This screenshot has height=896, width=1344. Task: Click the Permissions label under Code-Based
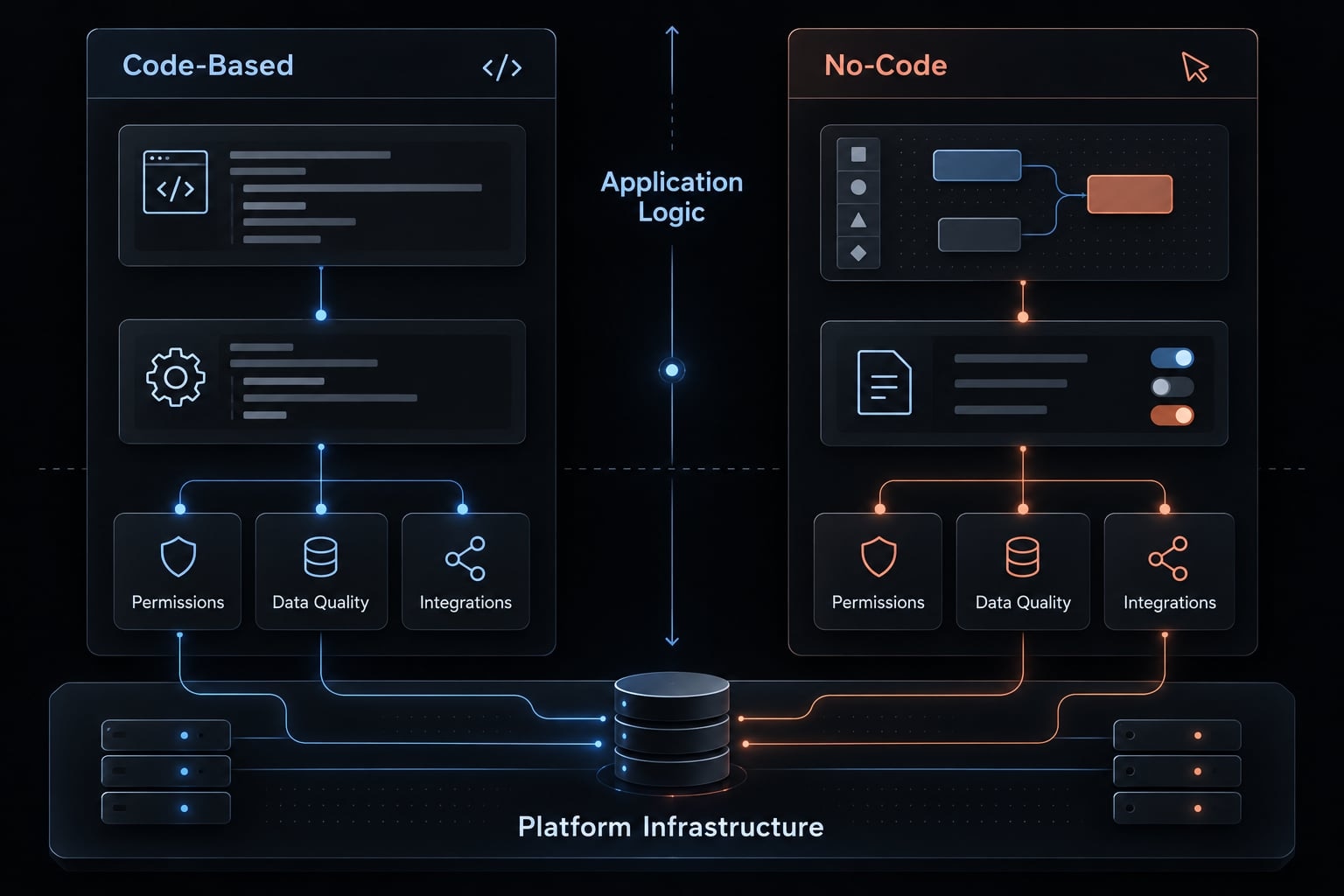178,602
